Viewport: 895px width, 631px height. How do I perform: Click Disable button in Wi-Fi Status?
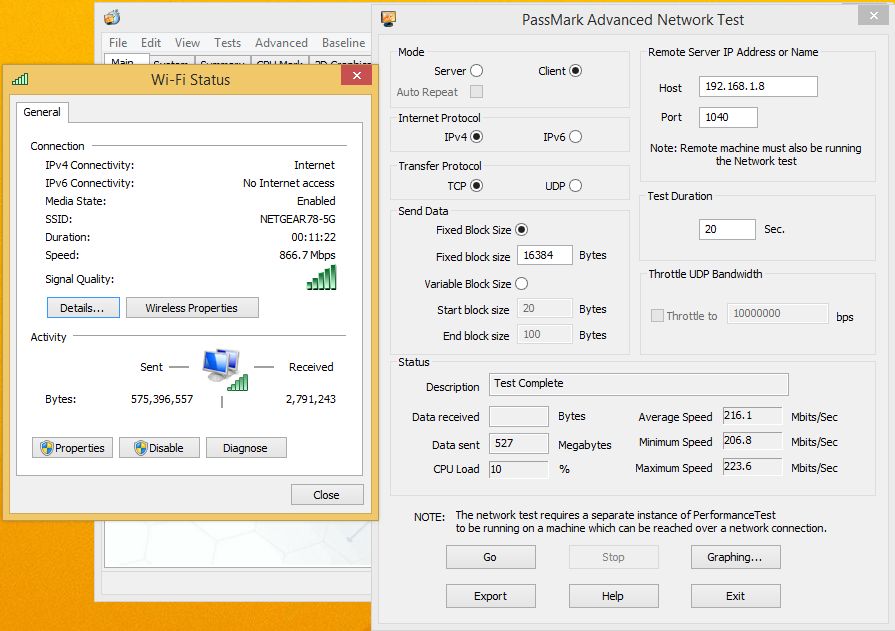click(x=159, y=448)
